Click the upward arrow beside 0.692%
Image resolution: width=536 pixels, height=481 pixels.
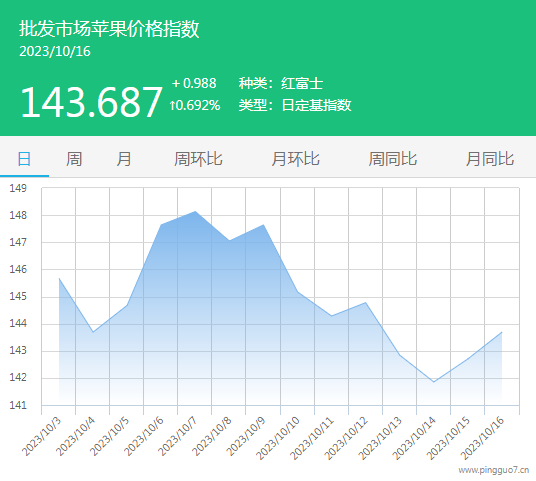pyautogui.click(x=173, y=105)
